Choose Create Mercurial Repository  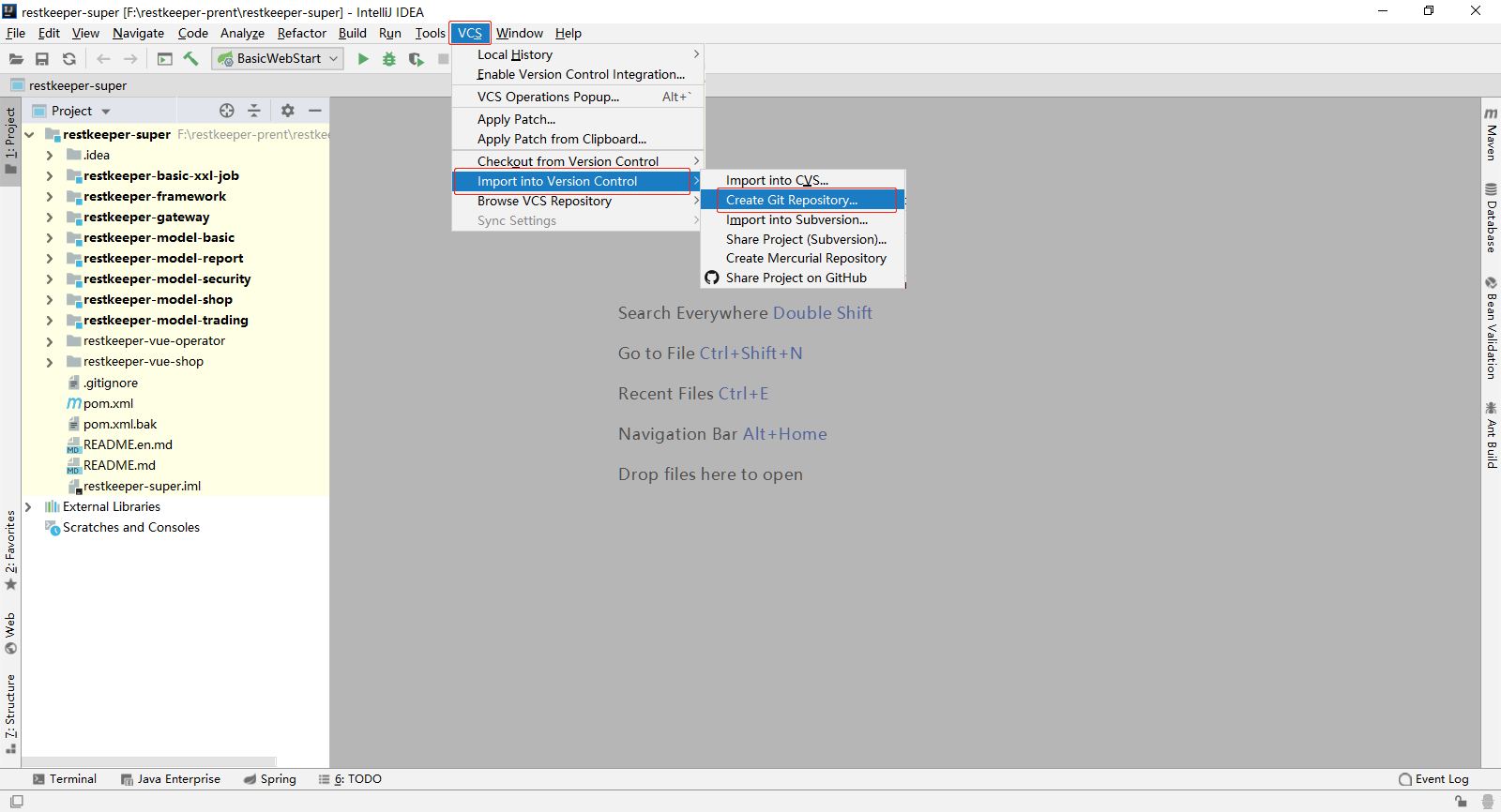point(803,259)
